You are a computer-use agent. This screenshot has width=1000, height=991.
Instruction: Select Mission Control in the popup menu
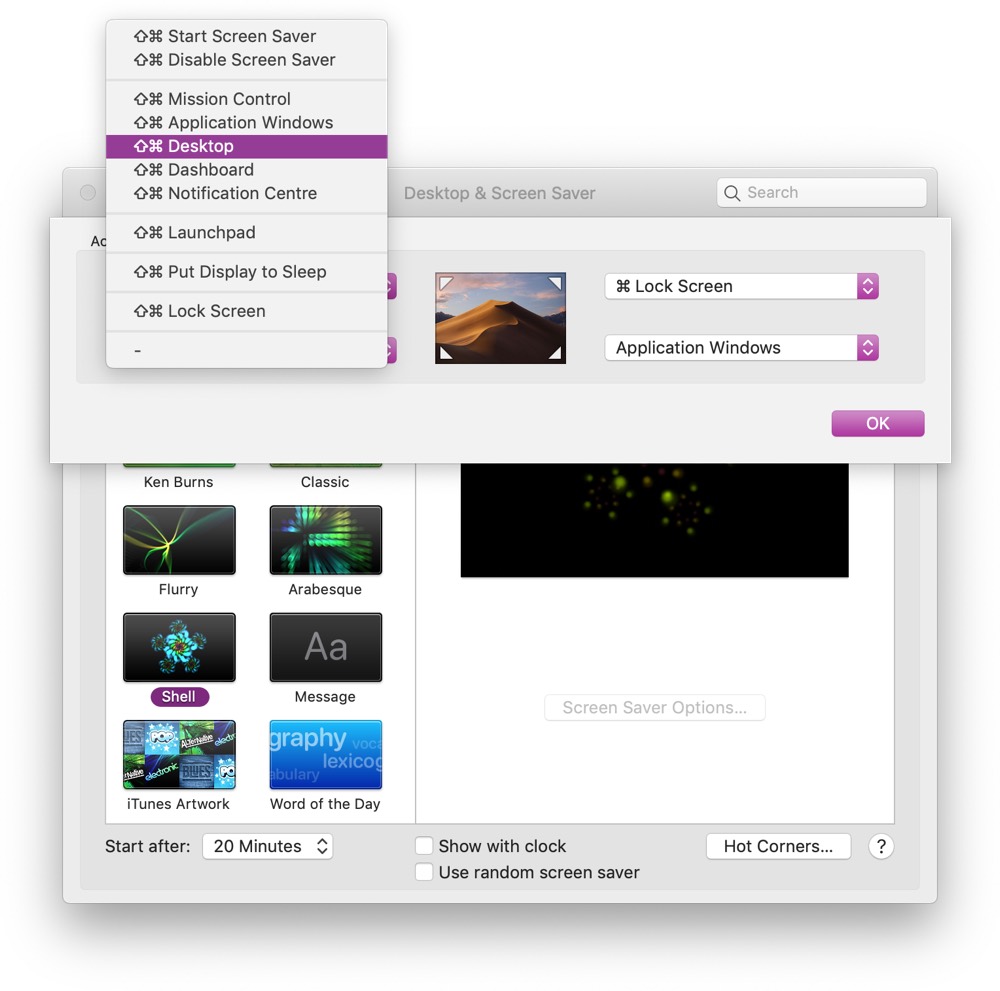[x=246, y=99]
